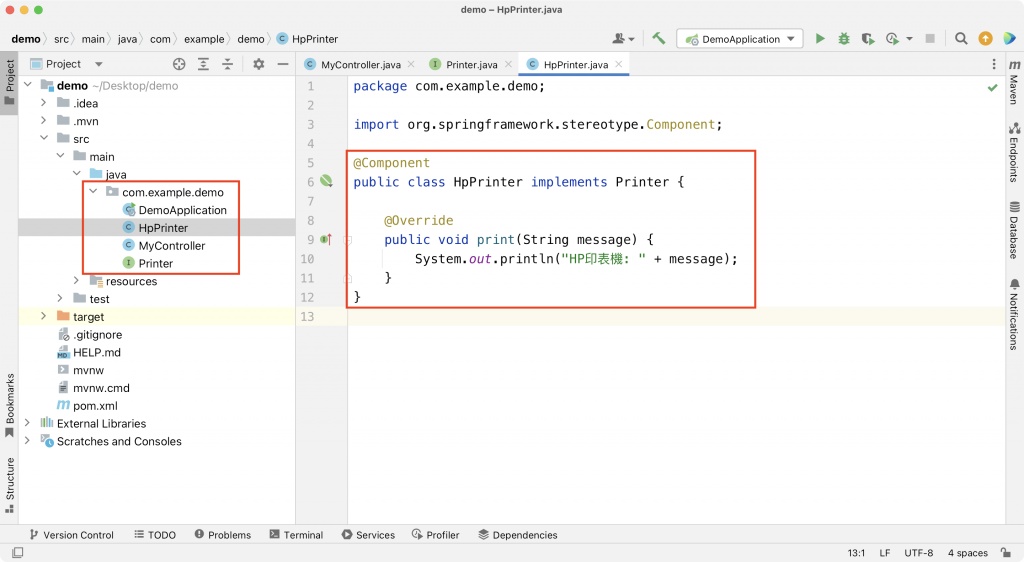Image resolution: width=1024 pixels, height=562 pixels.
Task: Expand all in the Project panel
Action: (203, 64)
